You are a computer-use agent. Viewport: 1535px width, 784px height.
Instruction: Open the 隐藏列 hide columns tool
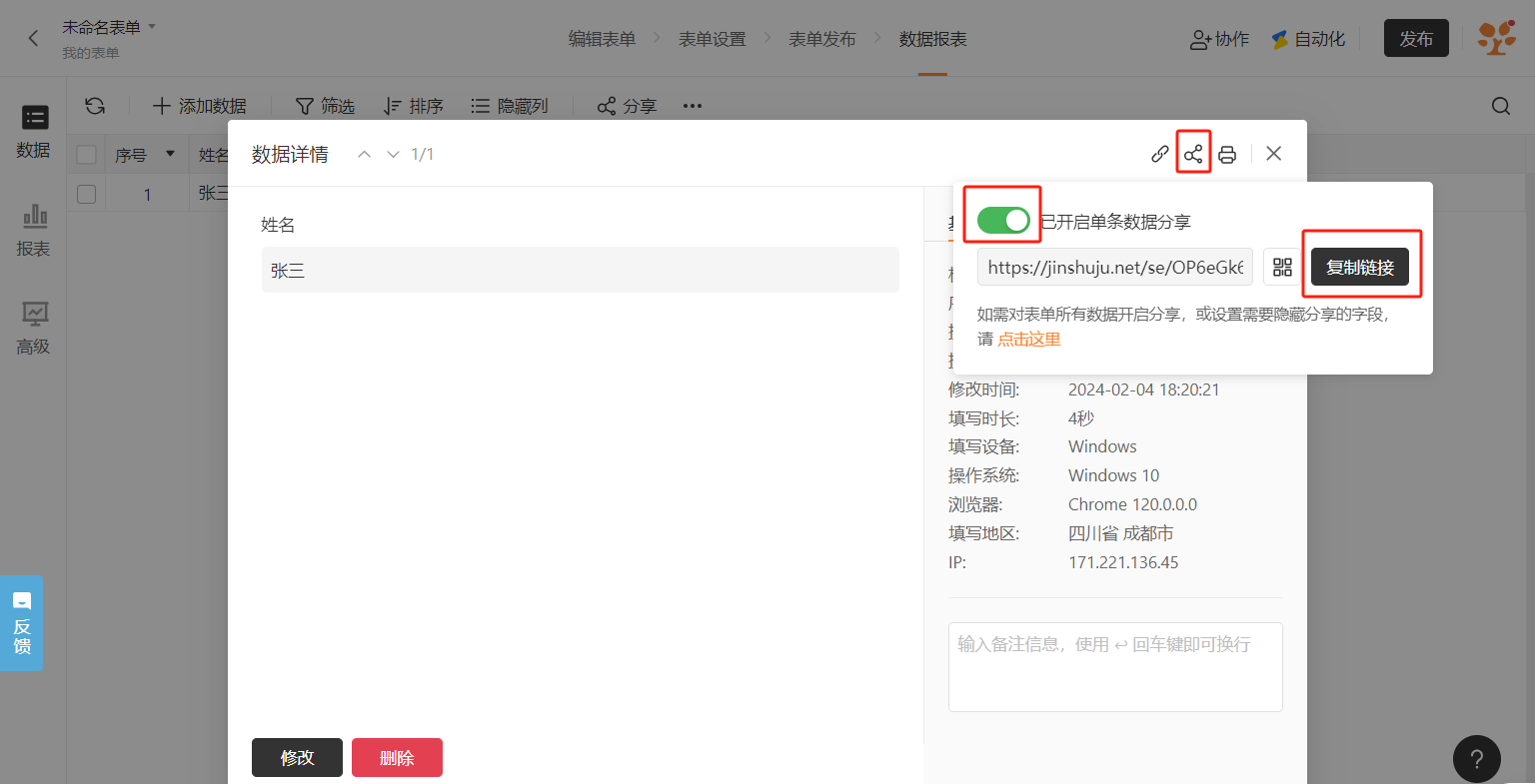click(509, 106)
